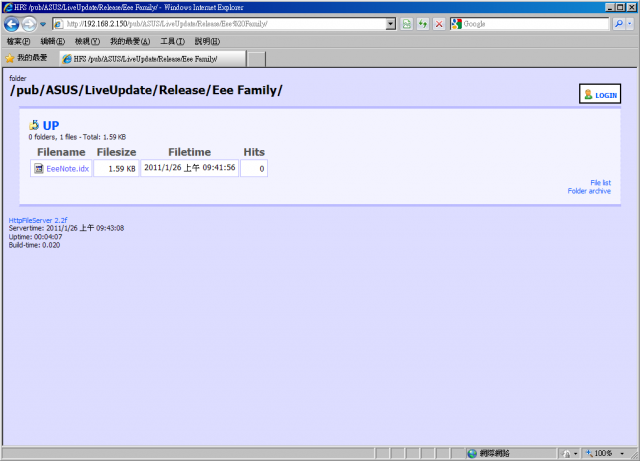Sort by the Filetime column header
The width and height of the screenshot is (640, 461).
(190, 152)
